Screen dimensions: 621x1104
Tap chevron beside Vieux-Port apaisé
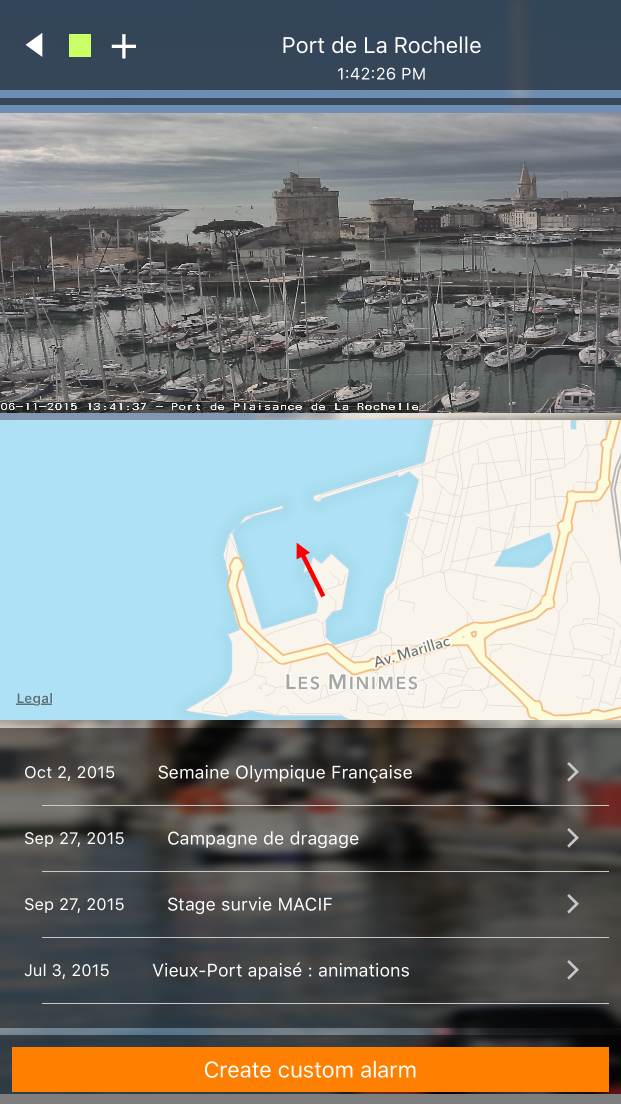(x=573, y=970)
